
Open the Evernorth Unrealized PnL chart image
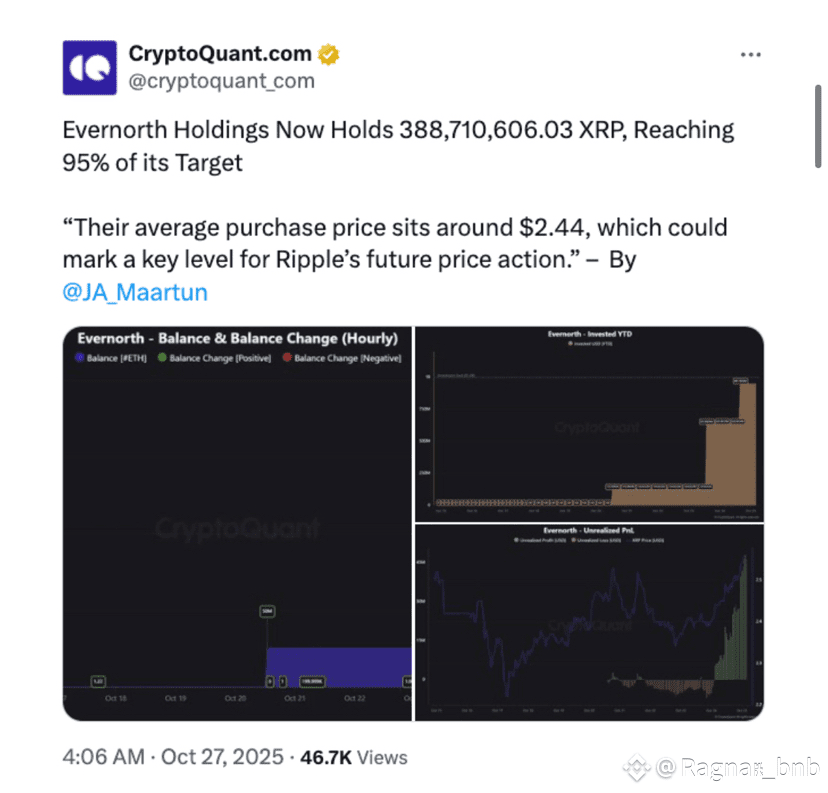(x=589, y=622)
